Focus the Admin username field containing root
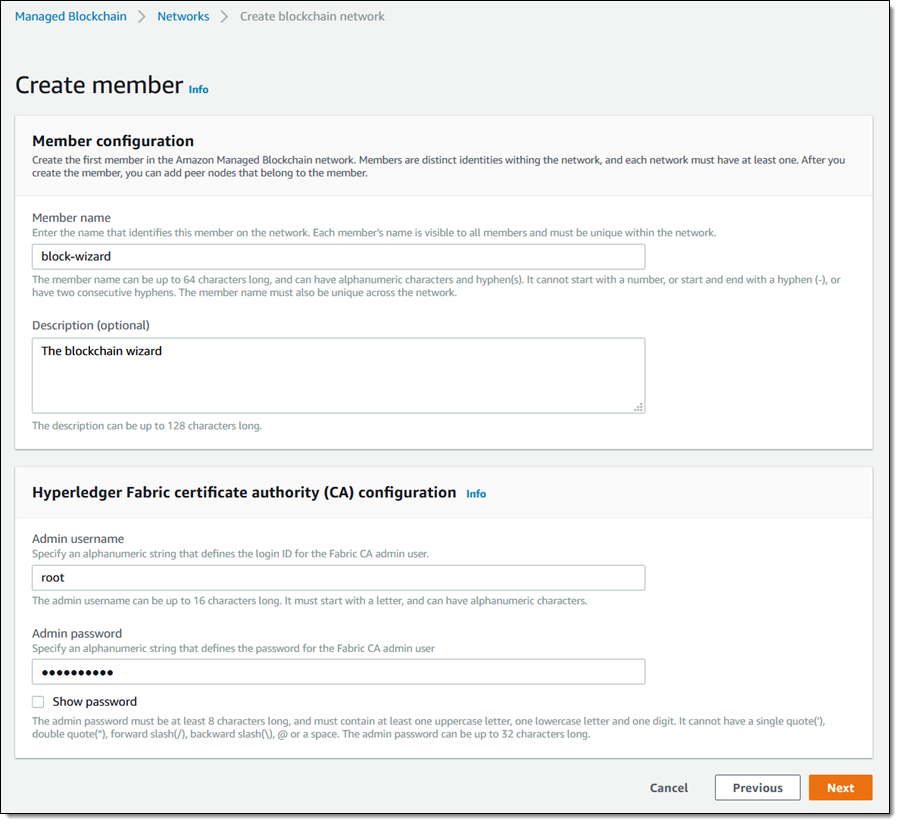Screen dimensions: 900x824 [338, 578]
